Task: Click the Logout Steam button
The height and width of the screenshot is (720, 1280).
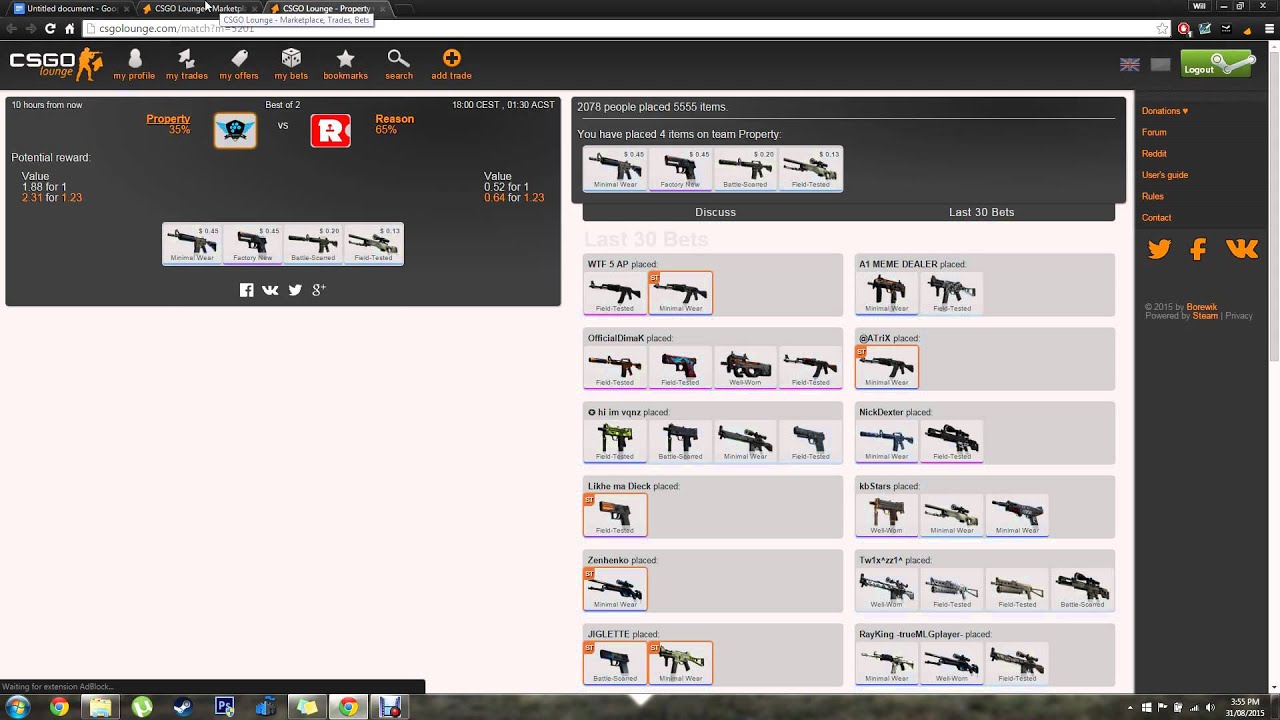Action: click(x=1217, y=66)
